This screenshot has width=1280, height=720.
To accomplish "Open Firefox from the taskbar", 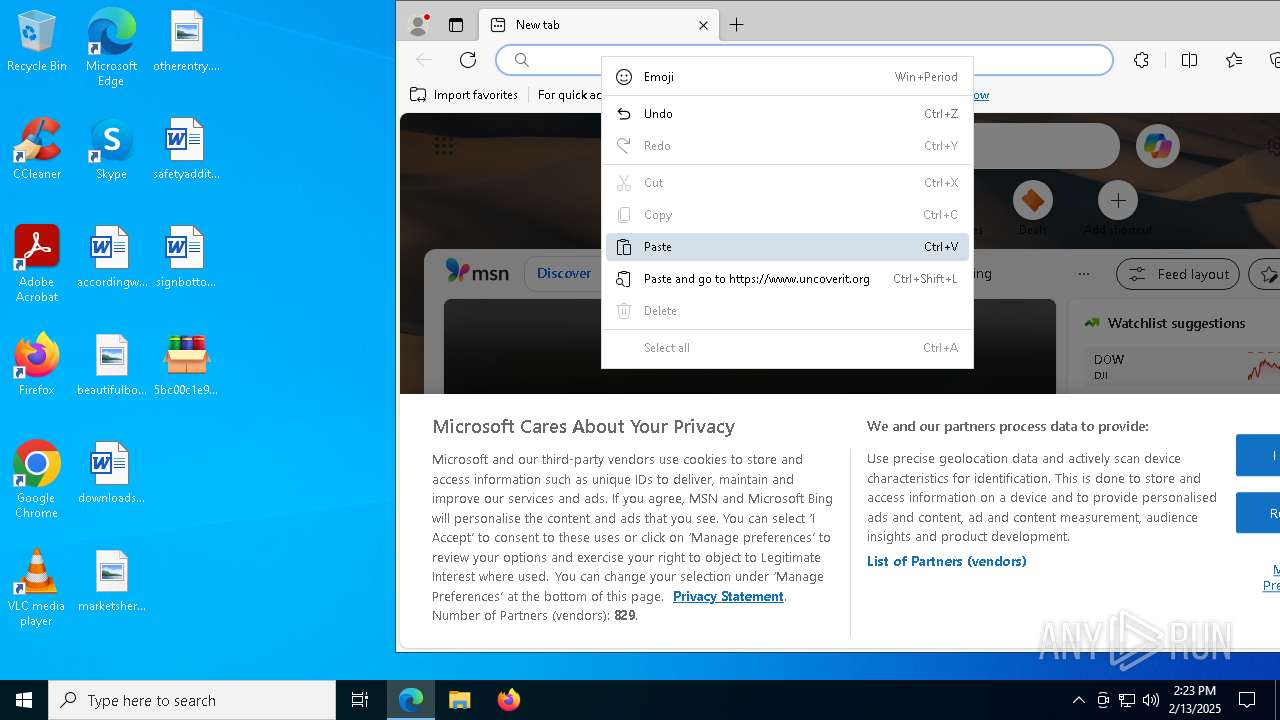I will pyautogui.click(x=508, y=700).
